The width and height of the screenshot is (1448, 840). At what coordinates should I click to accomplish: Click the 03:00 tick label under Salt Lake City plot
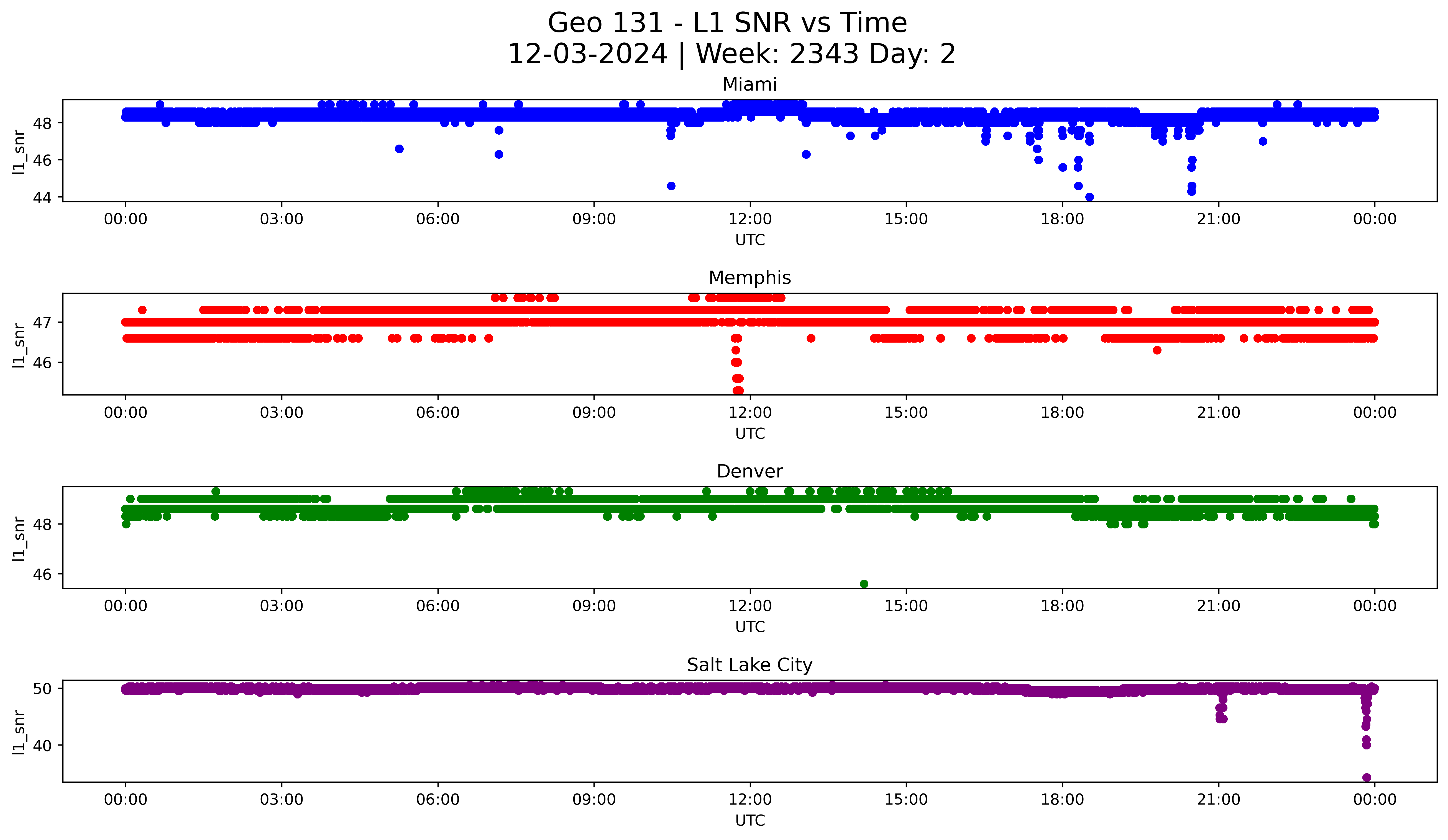pyautogui.click(x=281, y=800)
